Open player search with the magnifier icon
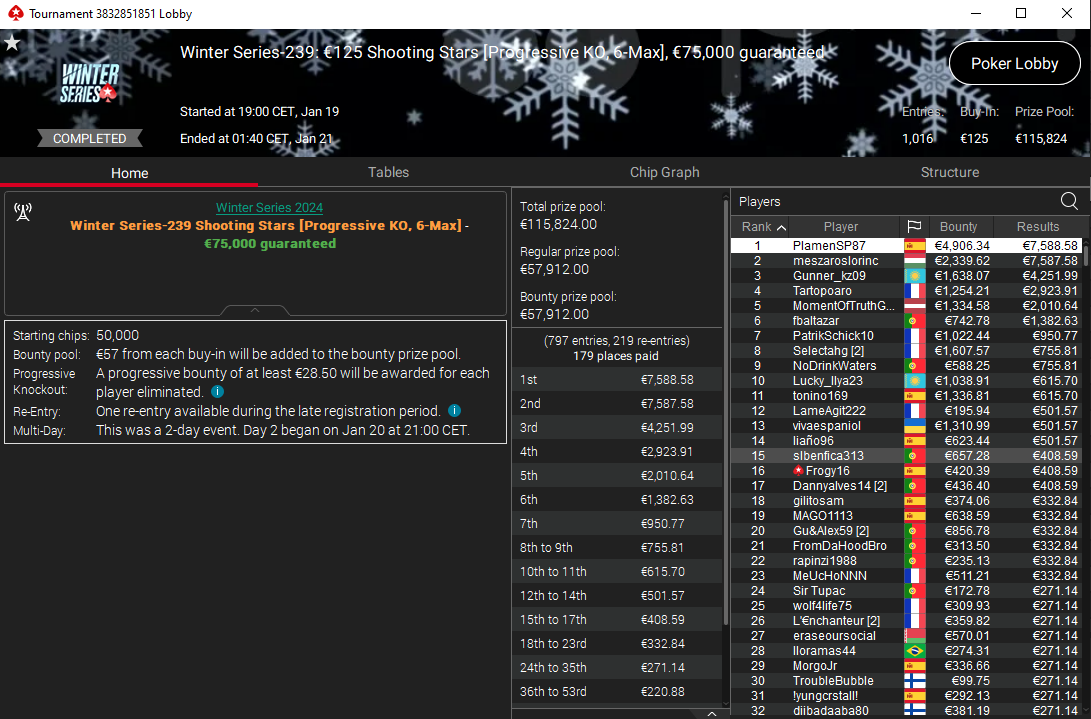1091x719 pixels. 1069,201
